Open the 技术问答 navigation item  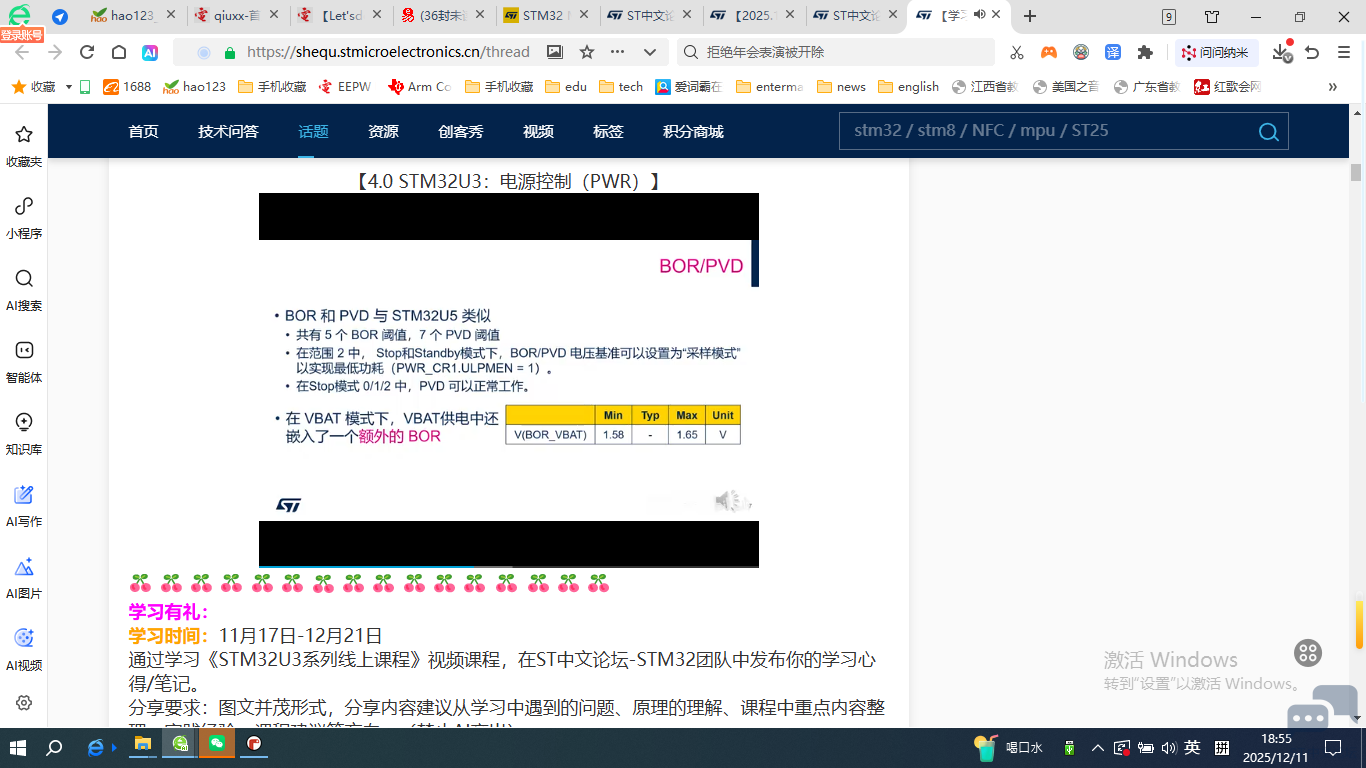(228, 131)
